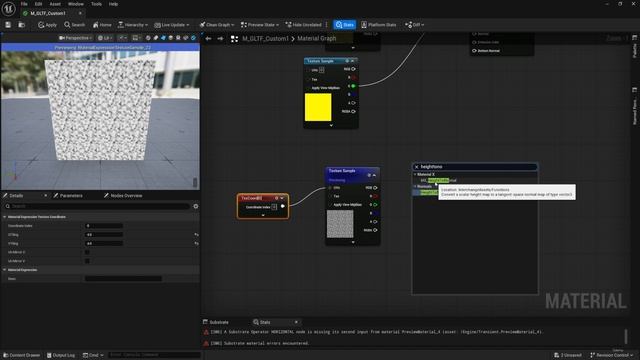Image resolution: width=640 pixels, height=360 pixels.
Task: Toggle Platform Stats
Action: click(x=378, y=25)
